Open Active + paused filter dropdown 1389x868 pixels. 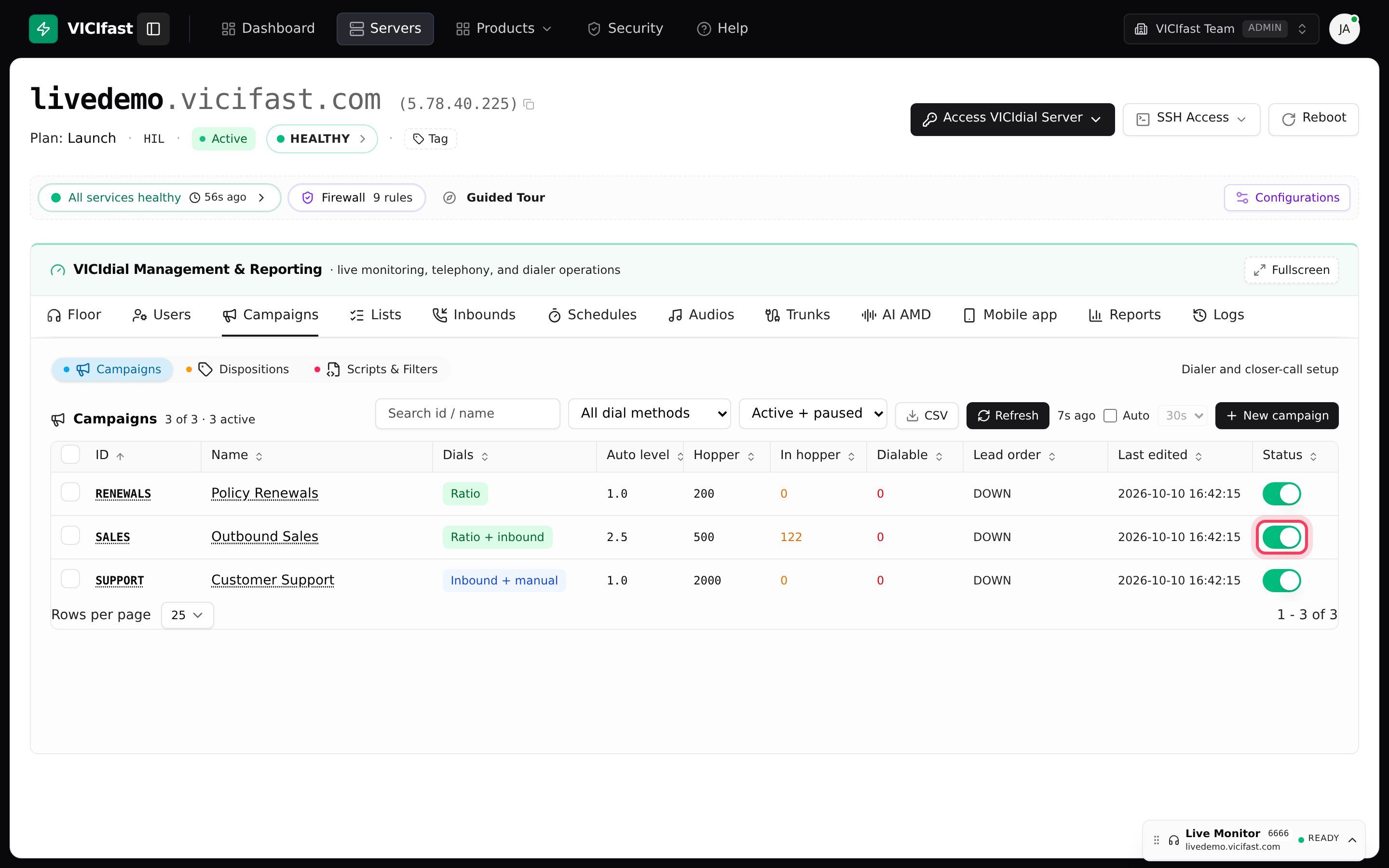click(x=813, y=413)
